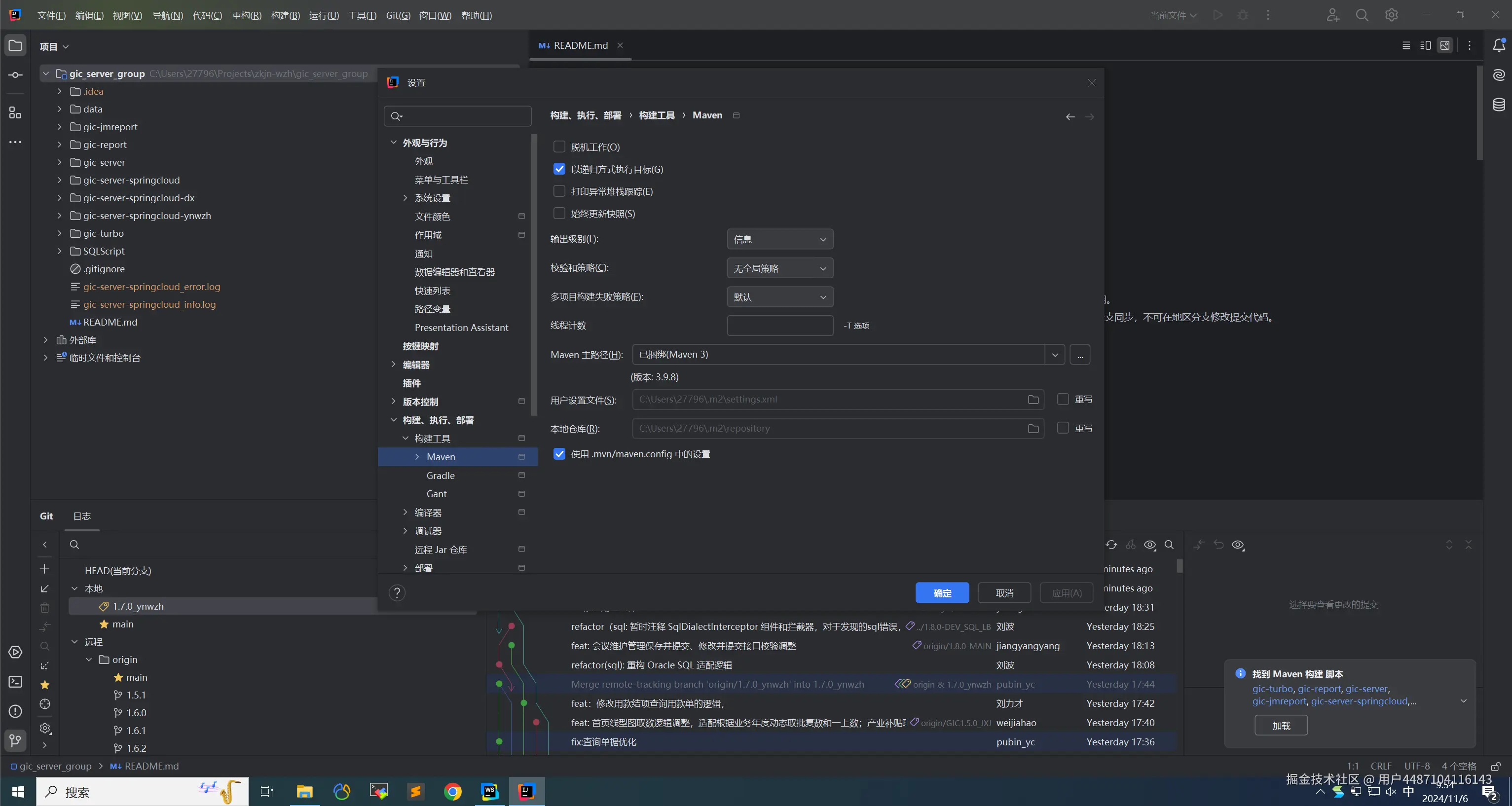Open the Terminal tool window icon

[15, 682]
